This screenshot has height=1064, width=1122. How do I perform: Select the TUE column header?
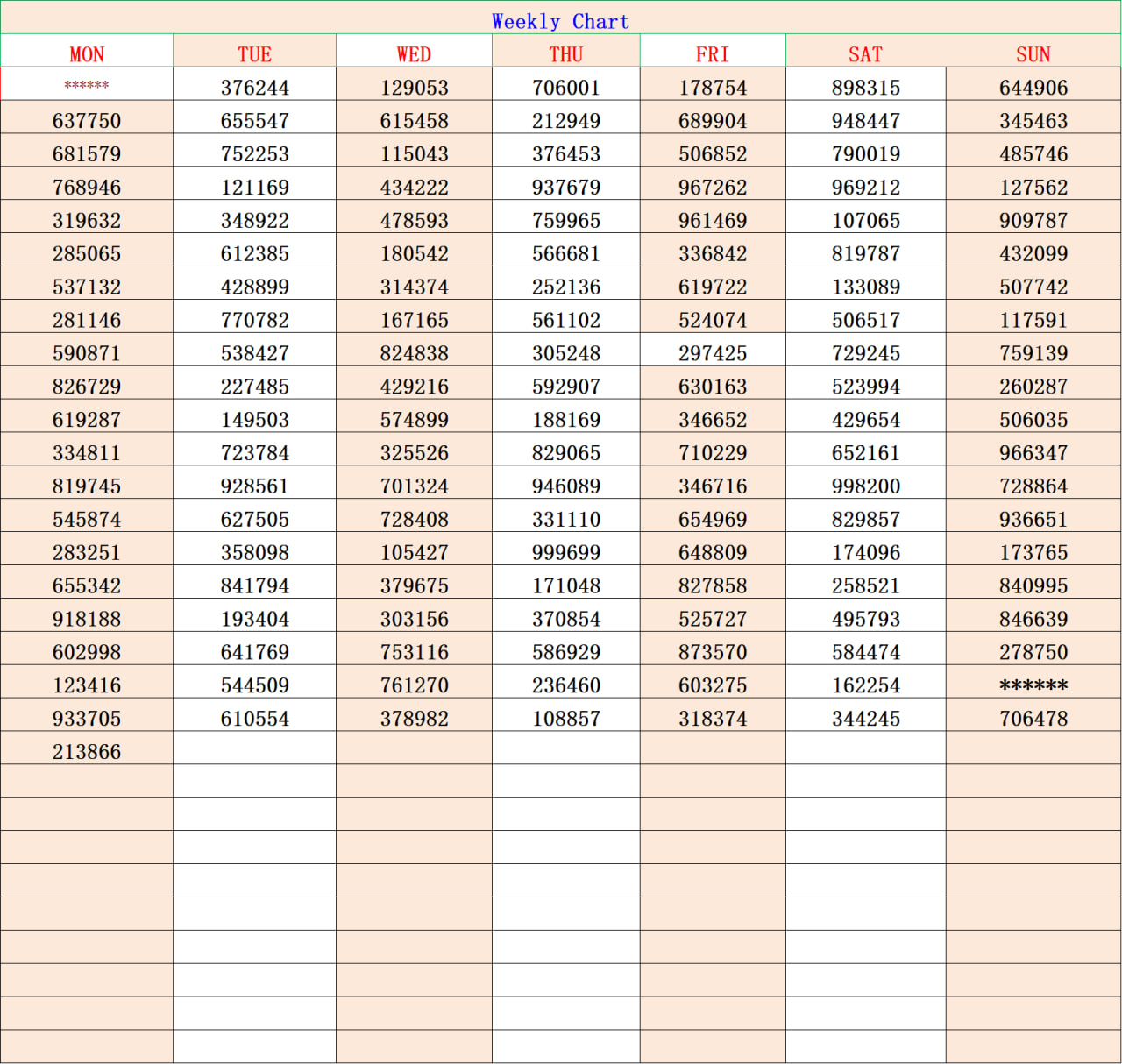pyautogui.click(x=253, y=53)
